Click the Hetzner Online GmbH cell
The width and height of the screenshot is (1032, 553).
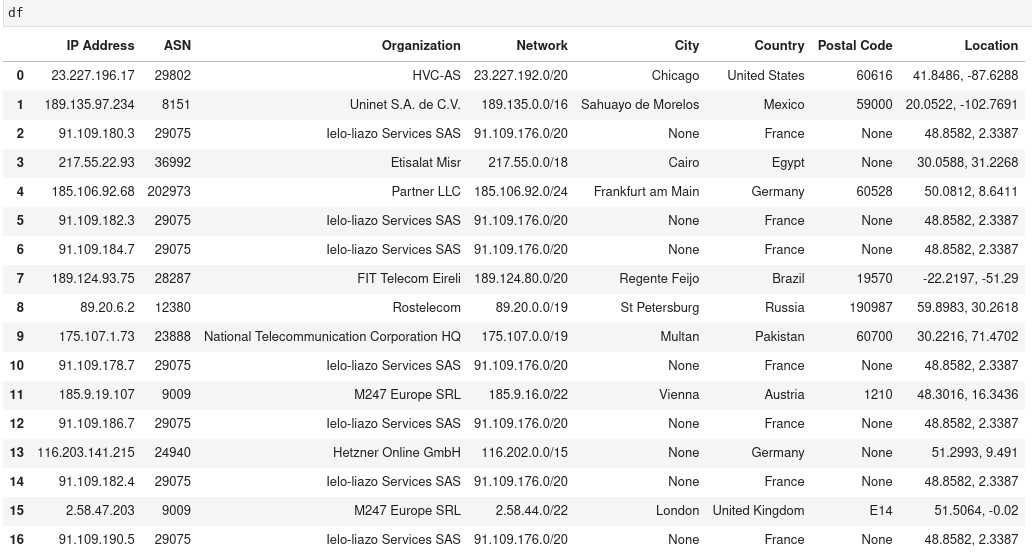pos(397,452)
